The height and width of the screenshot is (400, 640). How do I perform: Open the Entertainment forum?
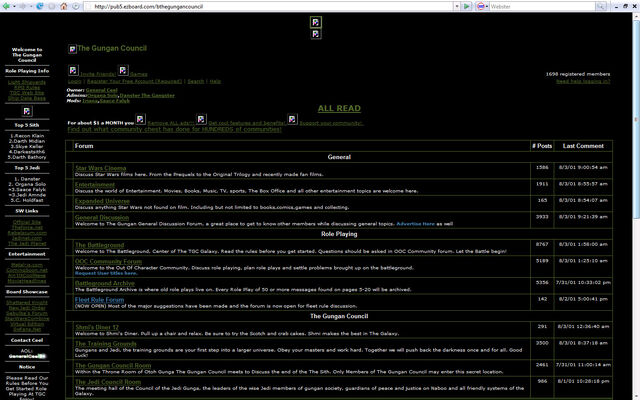[95, 184]
